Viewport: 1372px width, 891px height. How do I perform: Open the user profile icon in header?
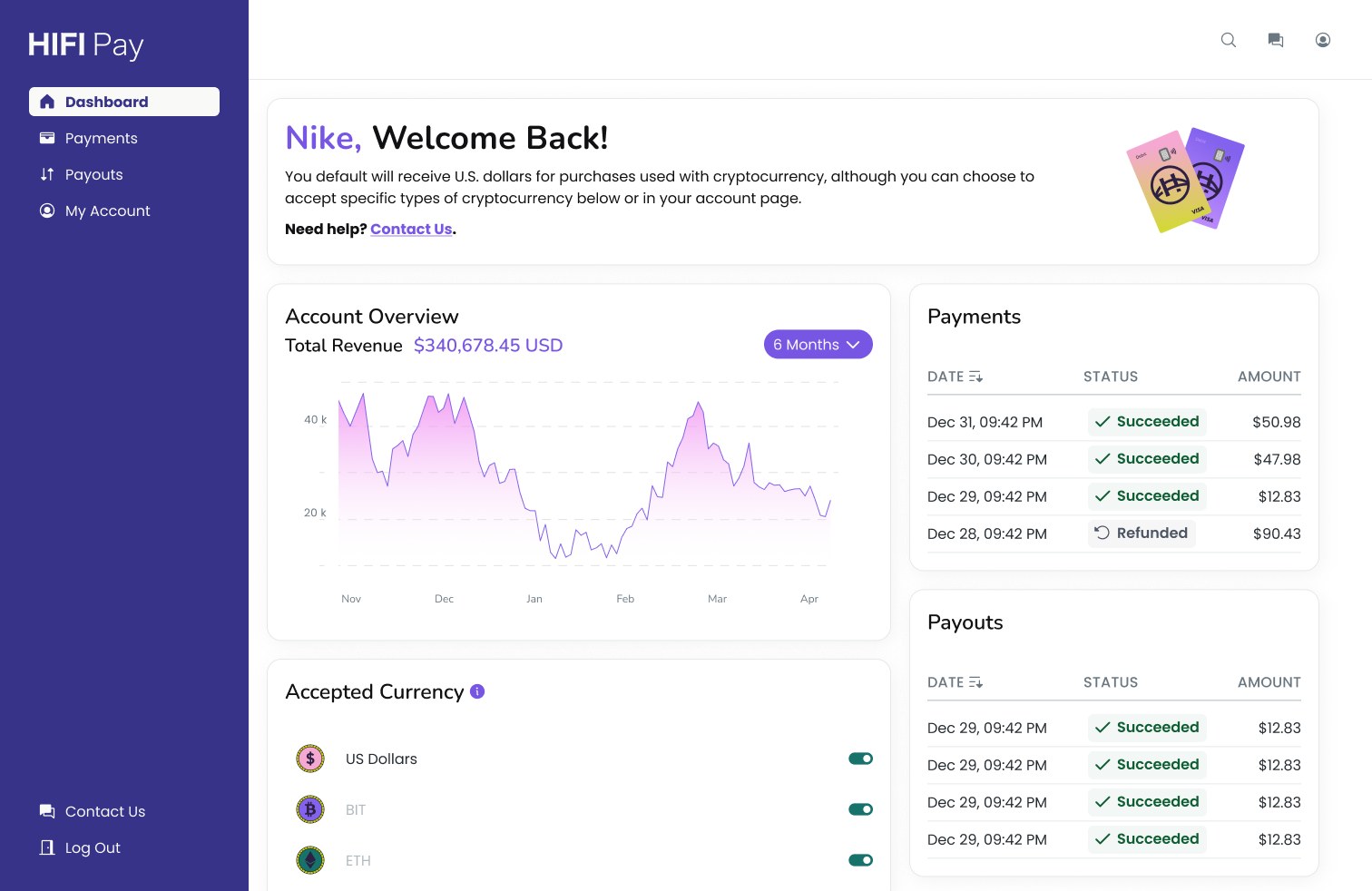click(1323, 40)
